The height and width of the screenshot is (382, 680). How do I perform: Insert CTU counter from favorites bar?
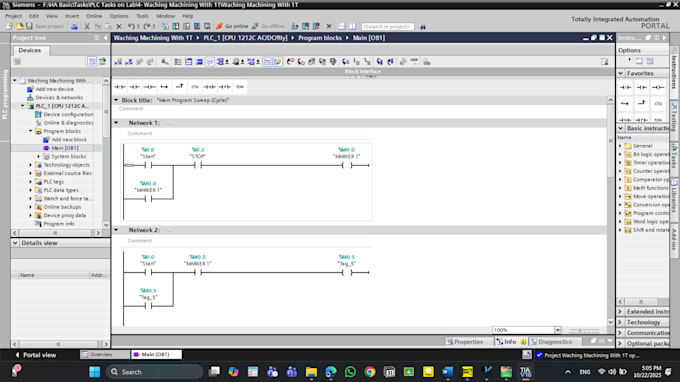click(195, 87)
